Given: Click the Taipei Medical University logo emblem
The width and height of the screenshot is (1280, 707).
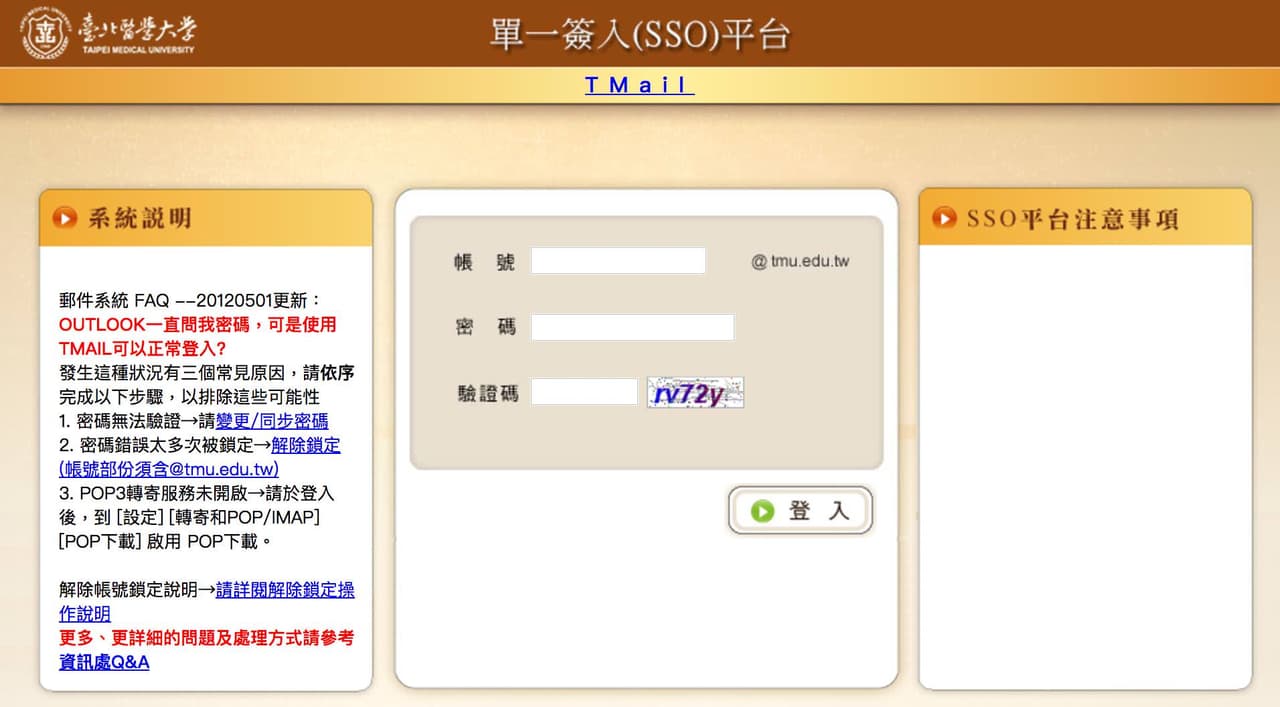Looking at the screenshot, I should coord(46,32).
